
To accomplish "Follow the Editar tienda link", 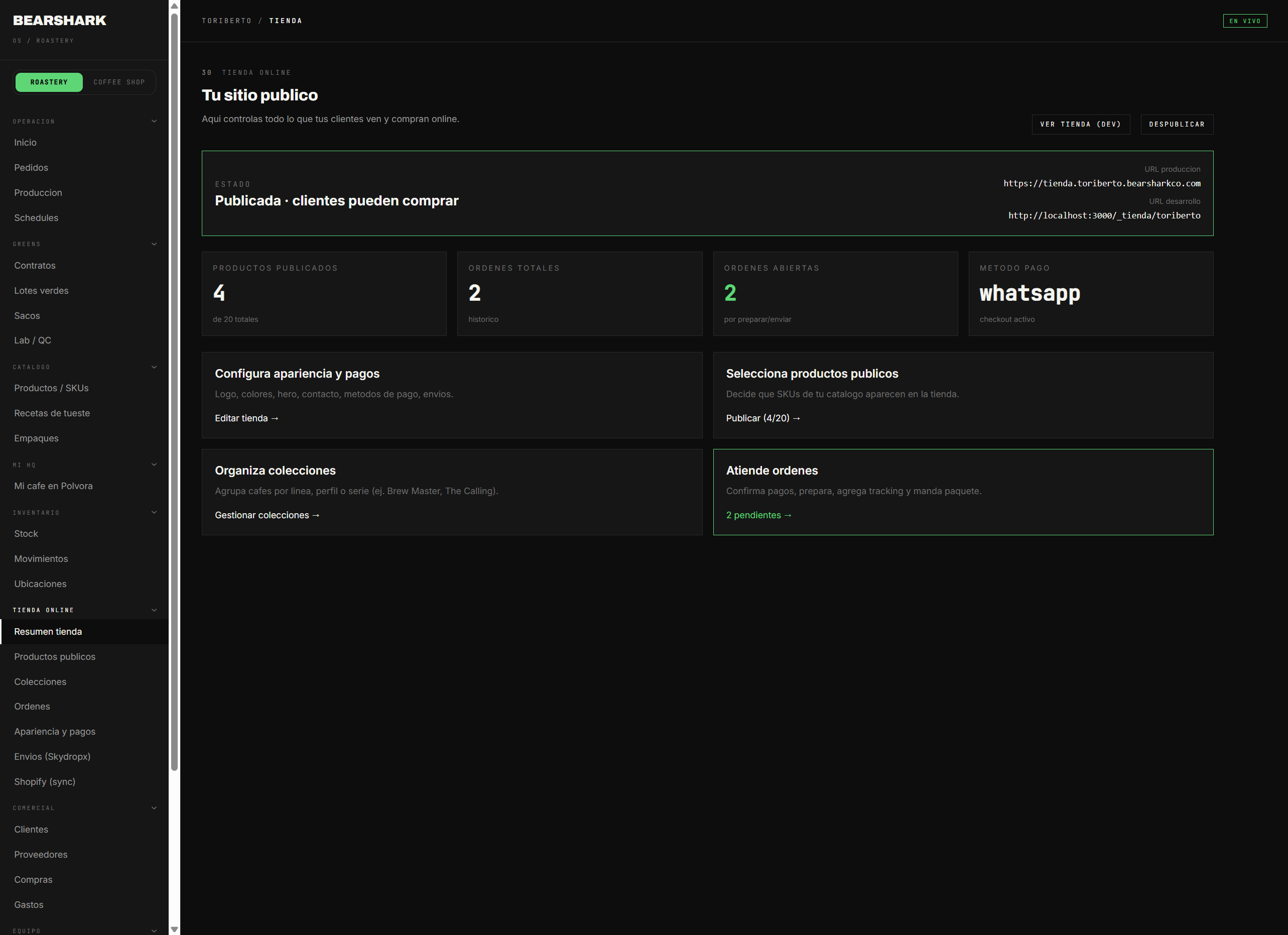I will click(246, 418).
